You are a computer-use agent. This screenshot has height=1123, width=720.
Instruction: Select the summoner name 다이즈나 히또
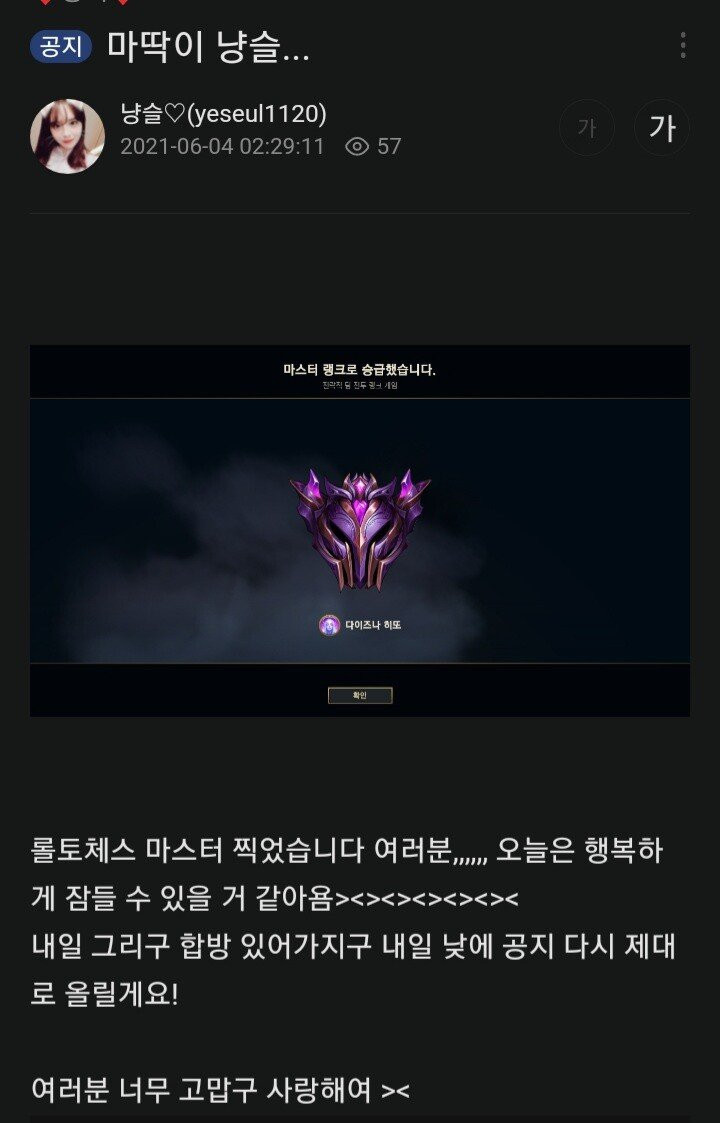coord(373,625)
